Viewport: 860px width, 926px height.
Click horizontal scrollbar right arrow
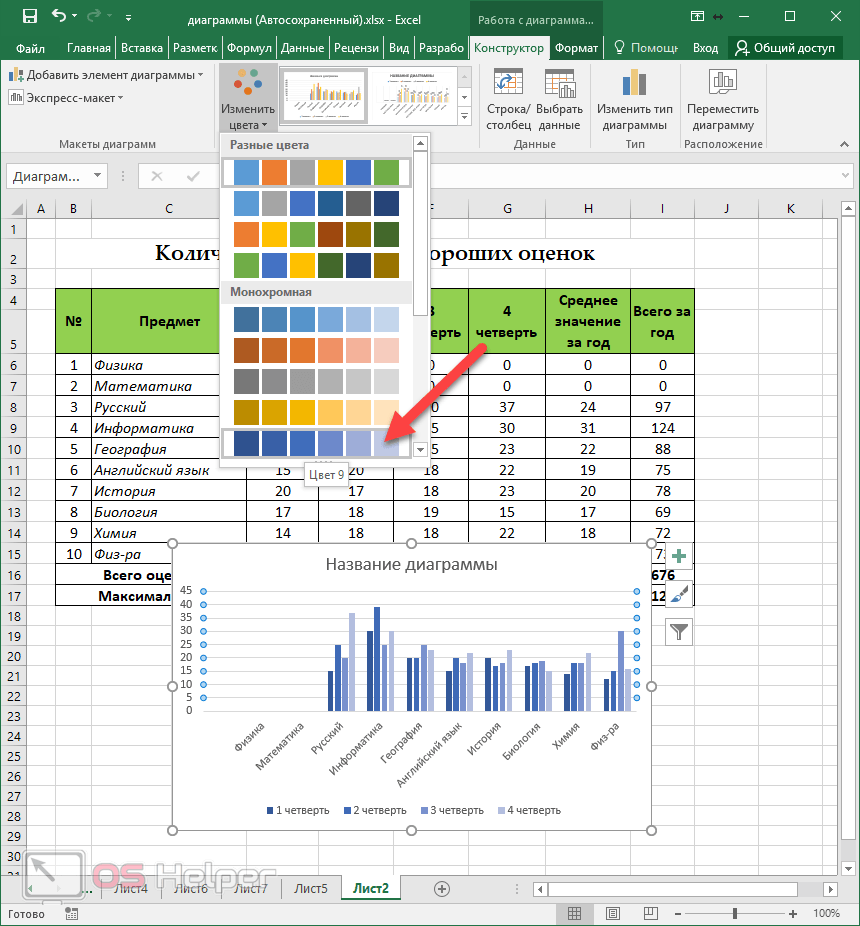pos(830,889)
